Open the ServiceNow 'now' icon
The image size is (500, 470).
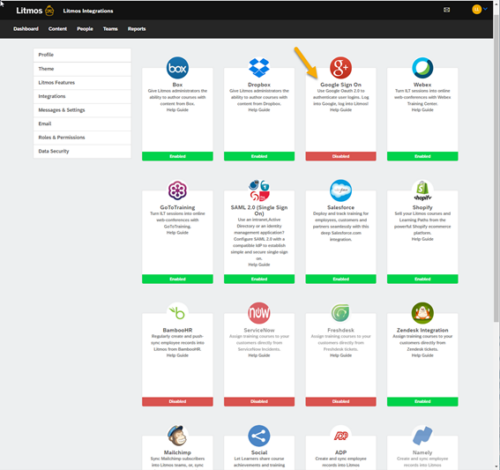259,313
